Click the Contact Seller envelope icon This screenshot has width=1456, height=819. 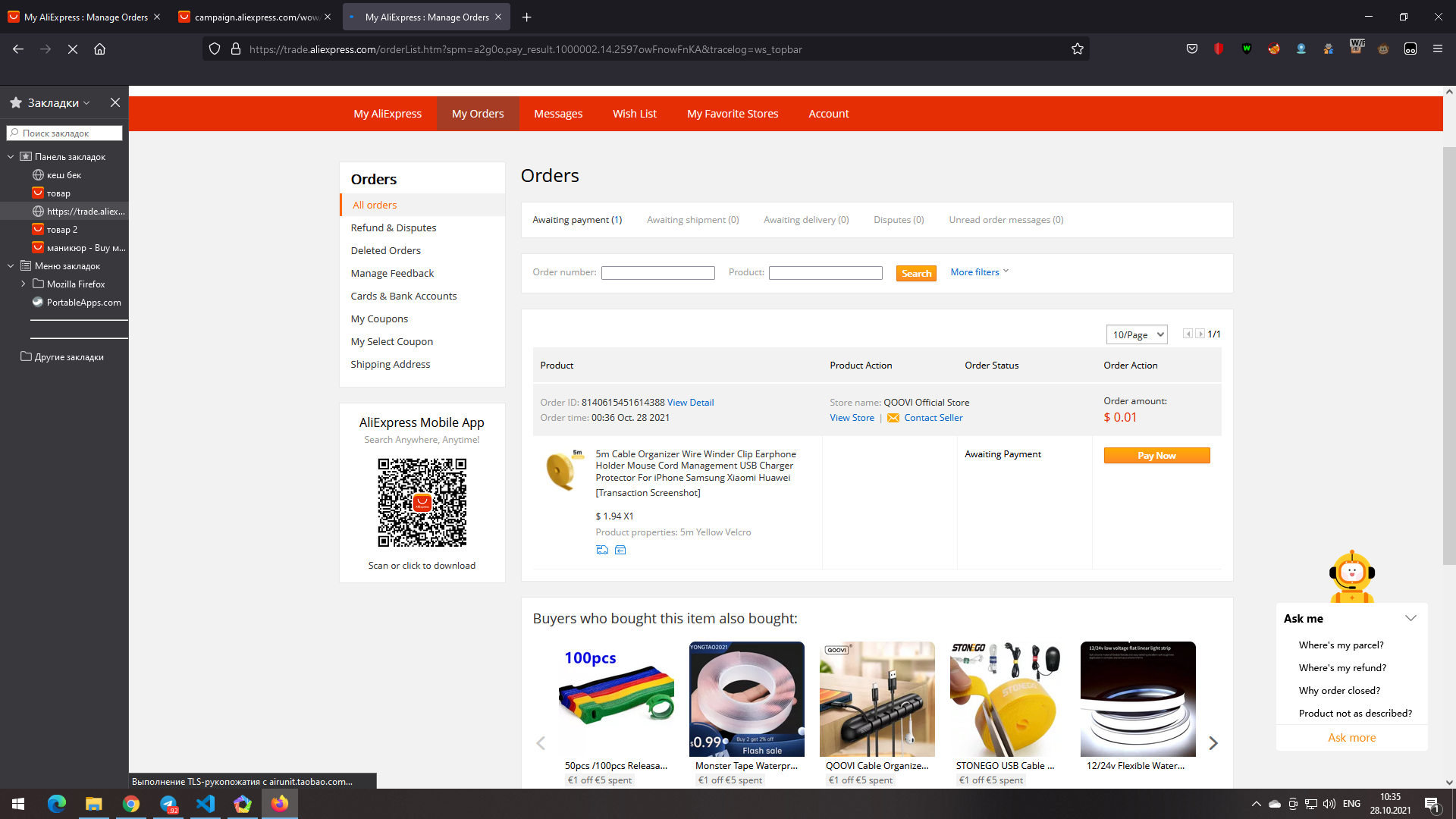tap(893, 418)
